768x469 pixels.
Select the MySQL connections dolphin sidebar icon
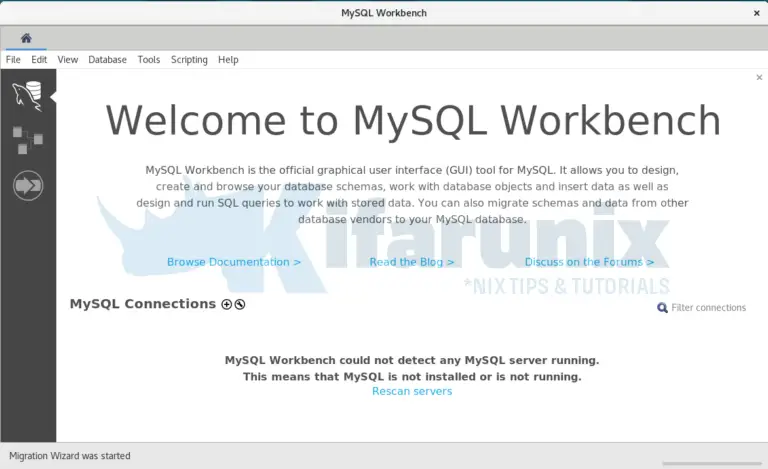pos(27,96)
